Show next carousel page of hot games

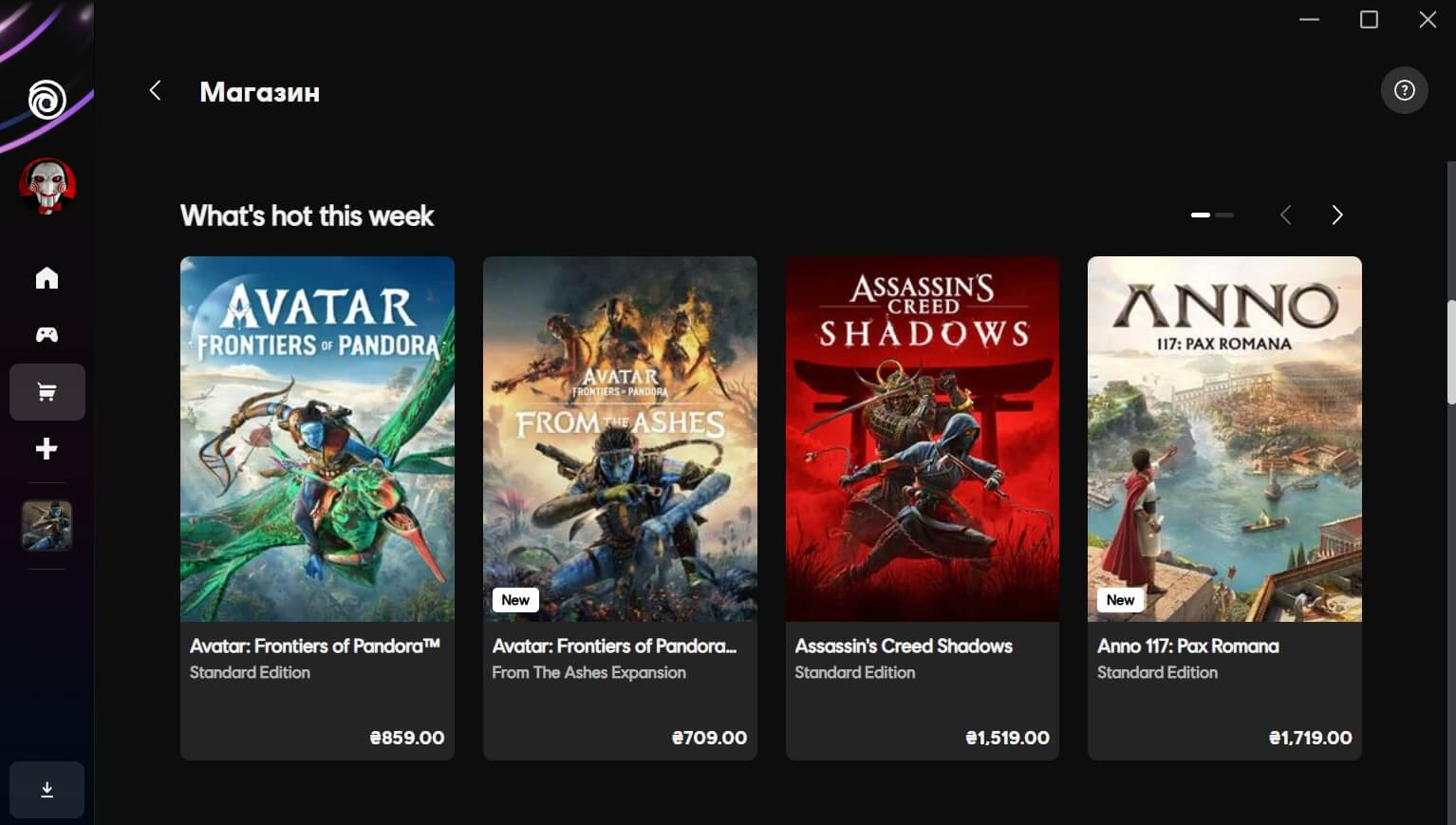(x=1336, y=216)
